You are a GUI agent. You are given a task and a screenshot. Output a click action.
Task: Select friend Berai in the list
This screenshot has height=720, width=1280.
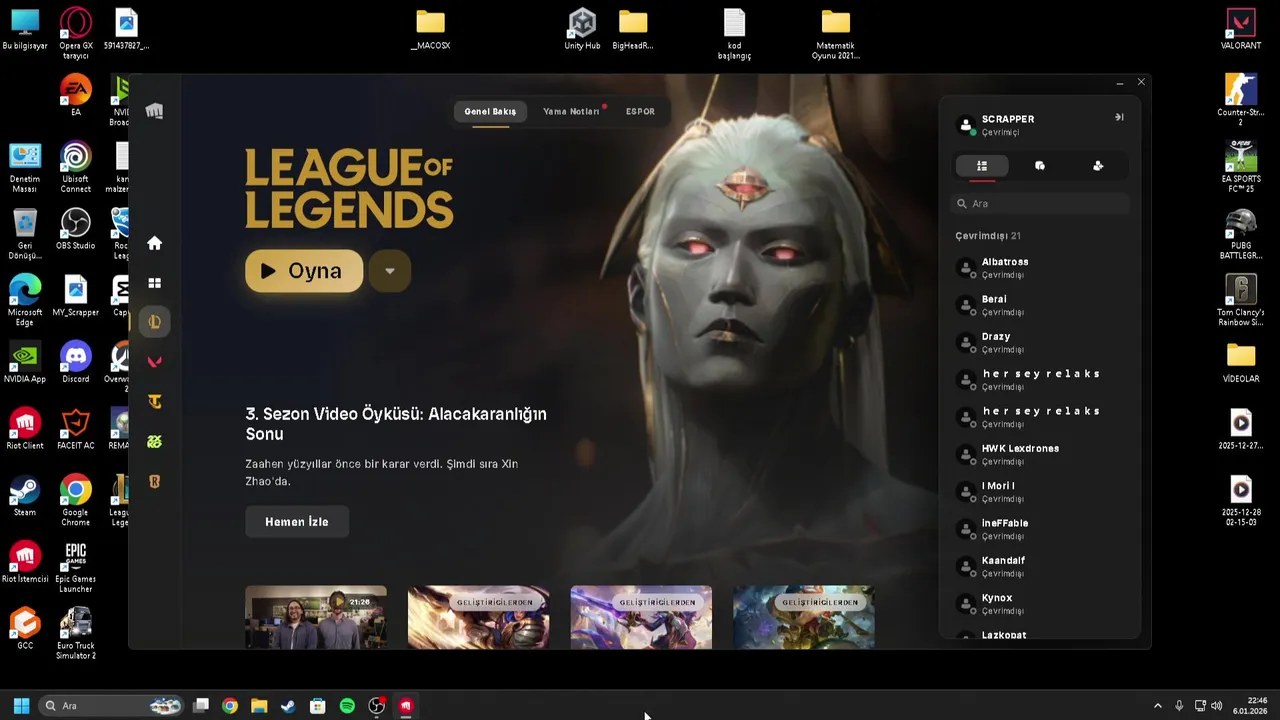(1040, 305)
